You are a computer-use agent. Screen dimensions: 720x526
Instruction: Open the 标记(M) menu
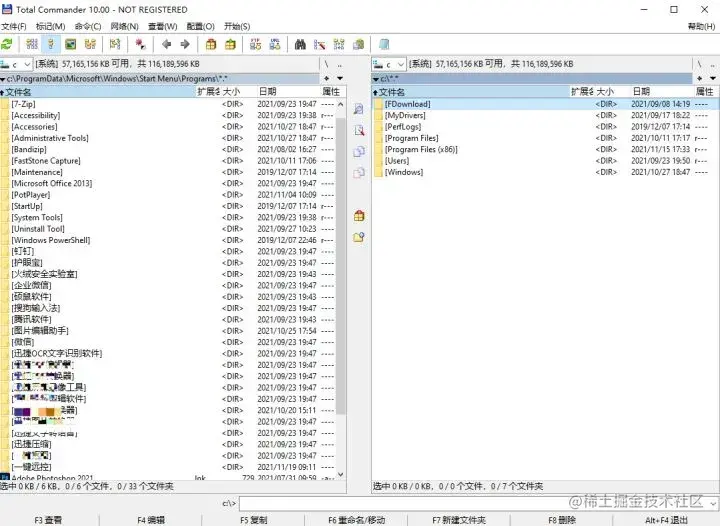point(51,27)
